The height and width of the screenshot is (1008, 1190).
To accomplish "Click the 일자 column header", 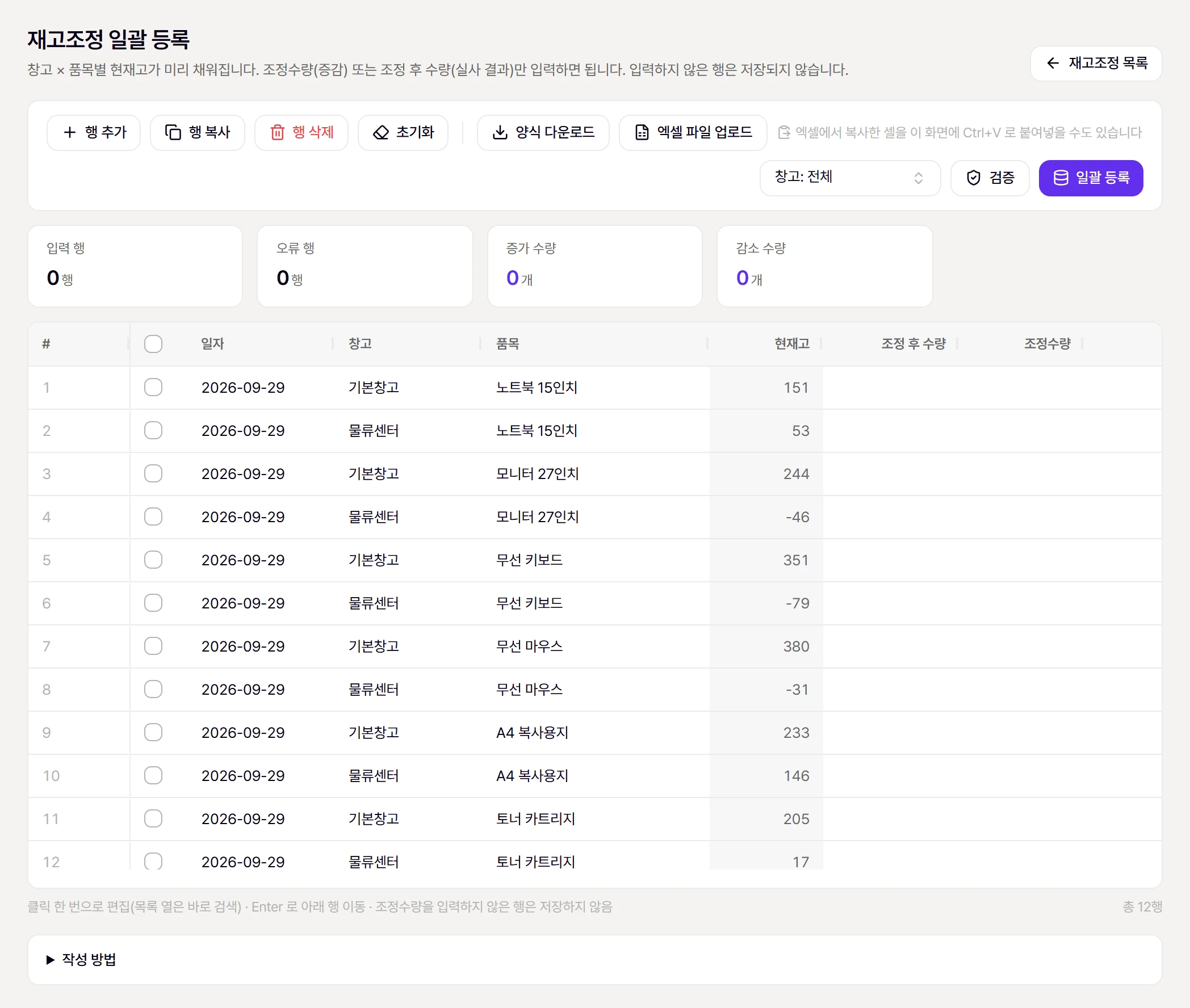I will pos(213,344).
